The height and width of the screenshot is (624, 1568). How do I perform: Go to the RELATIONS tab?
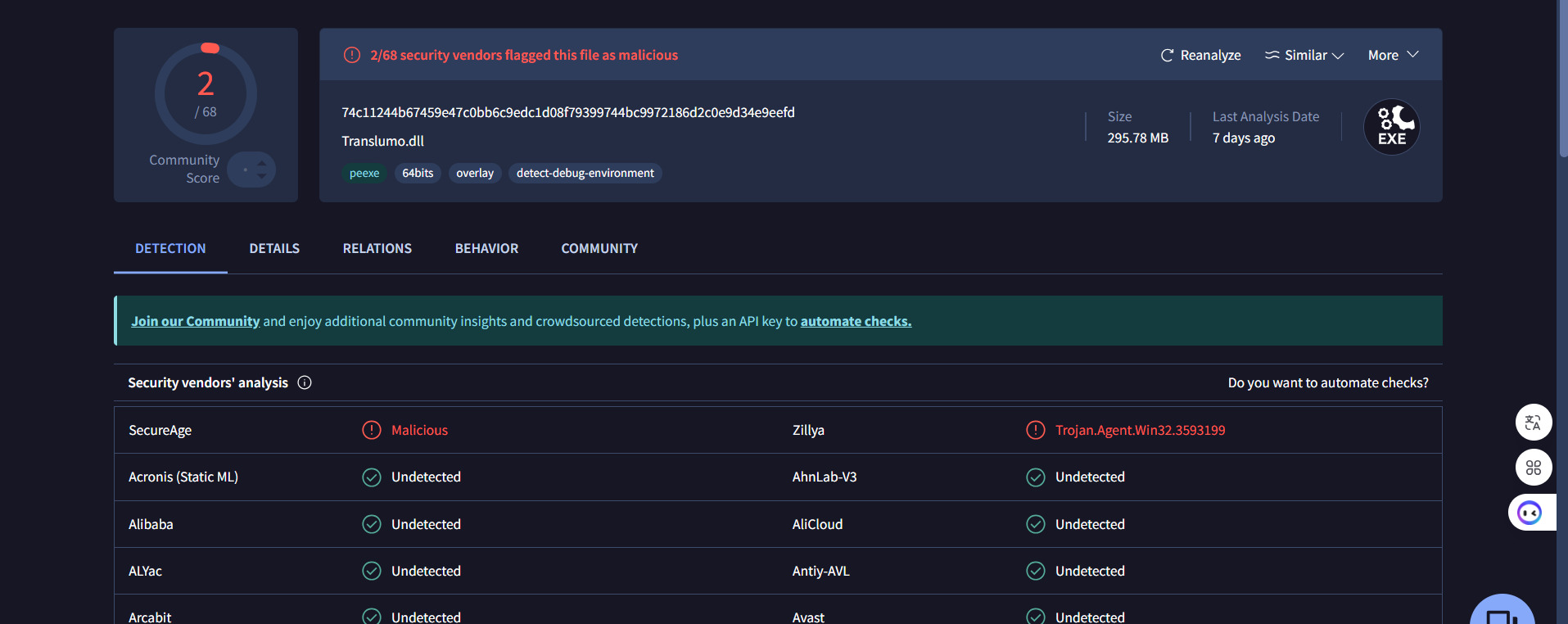377,248
